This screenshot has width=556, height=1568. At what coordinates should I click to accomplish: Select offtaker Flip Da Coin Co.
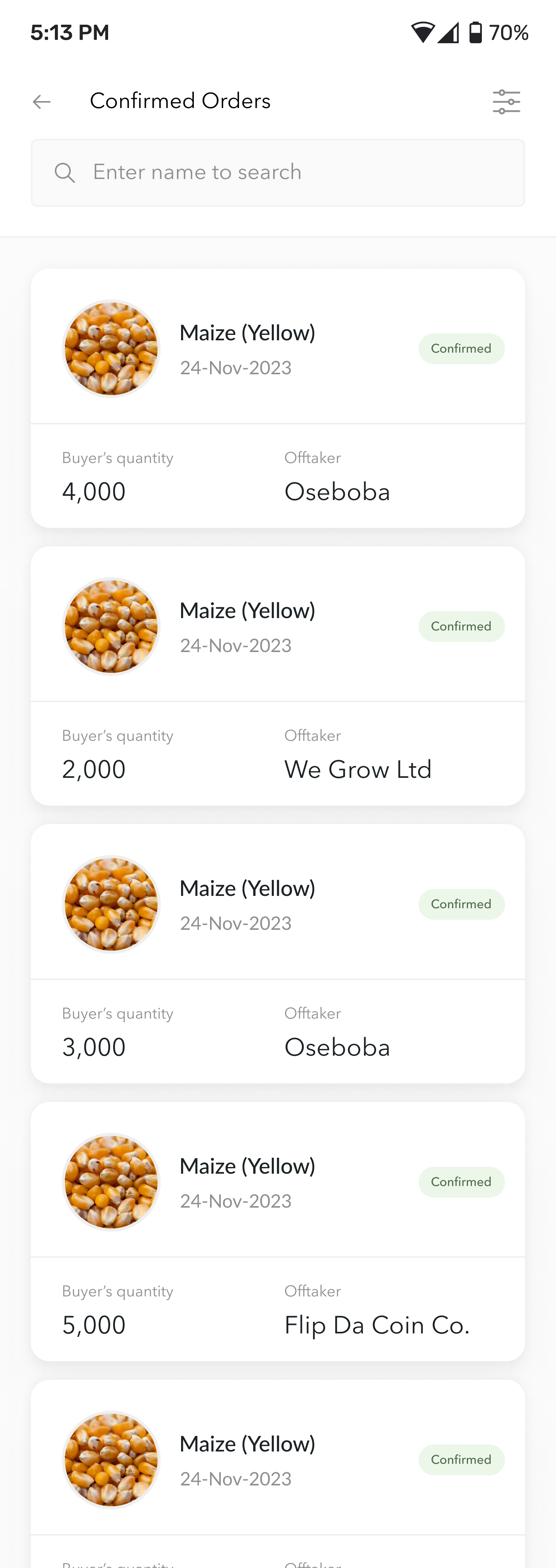377,1325
